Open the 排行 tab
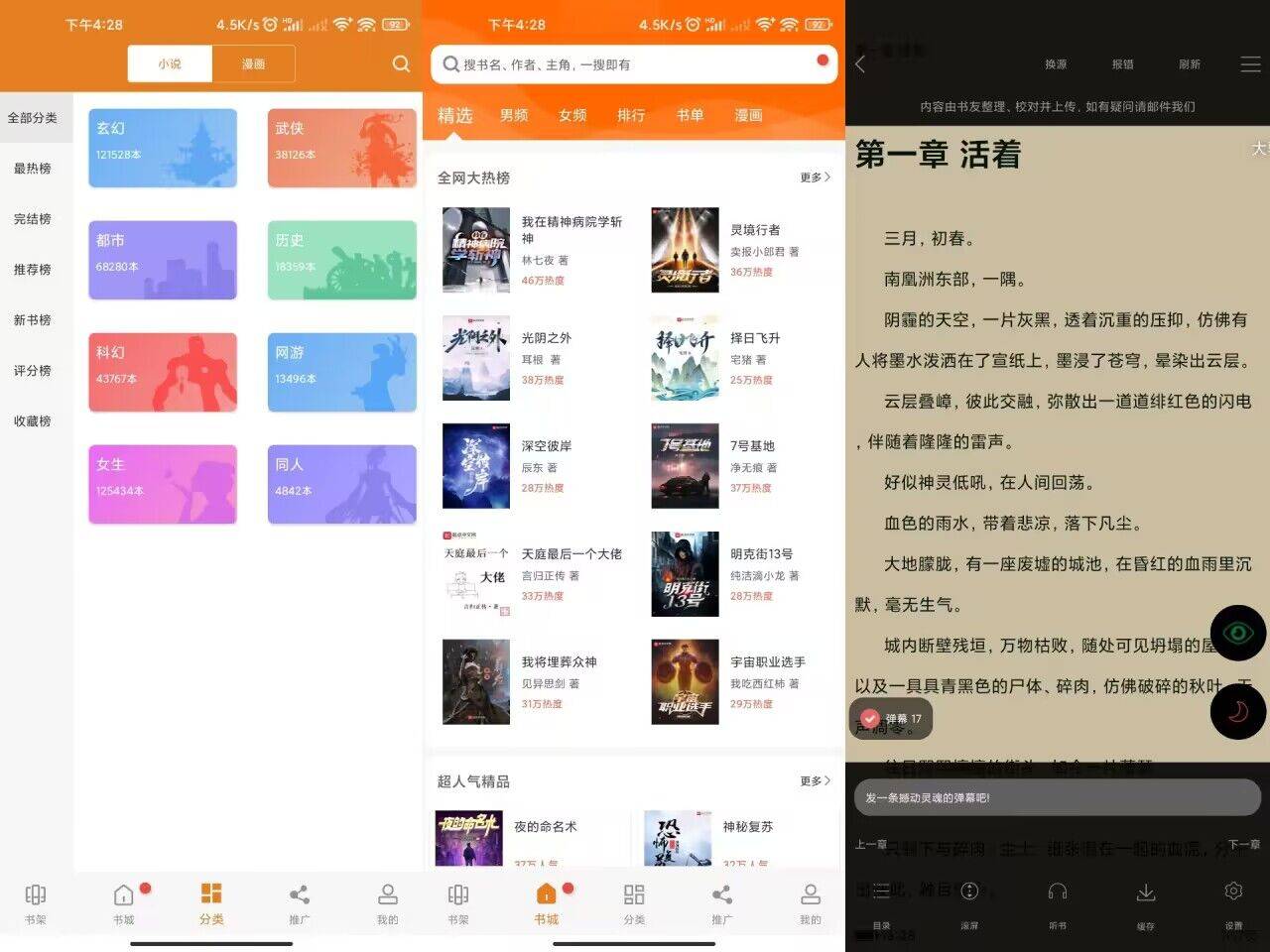Screen dimensions: 1270x952 pyautogui.click(x=631, y=115)
